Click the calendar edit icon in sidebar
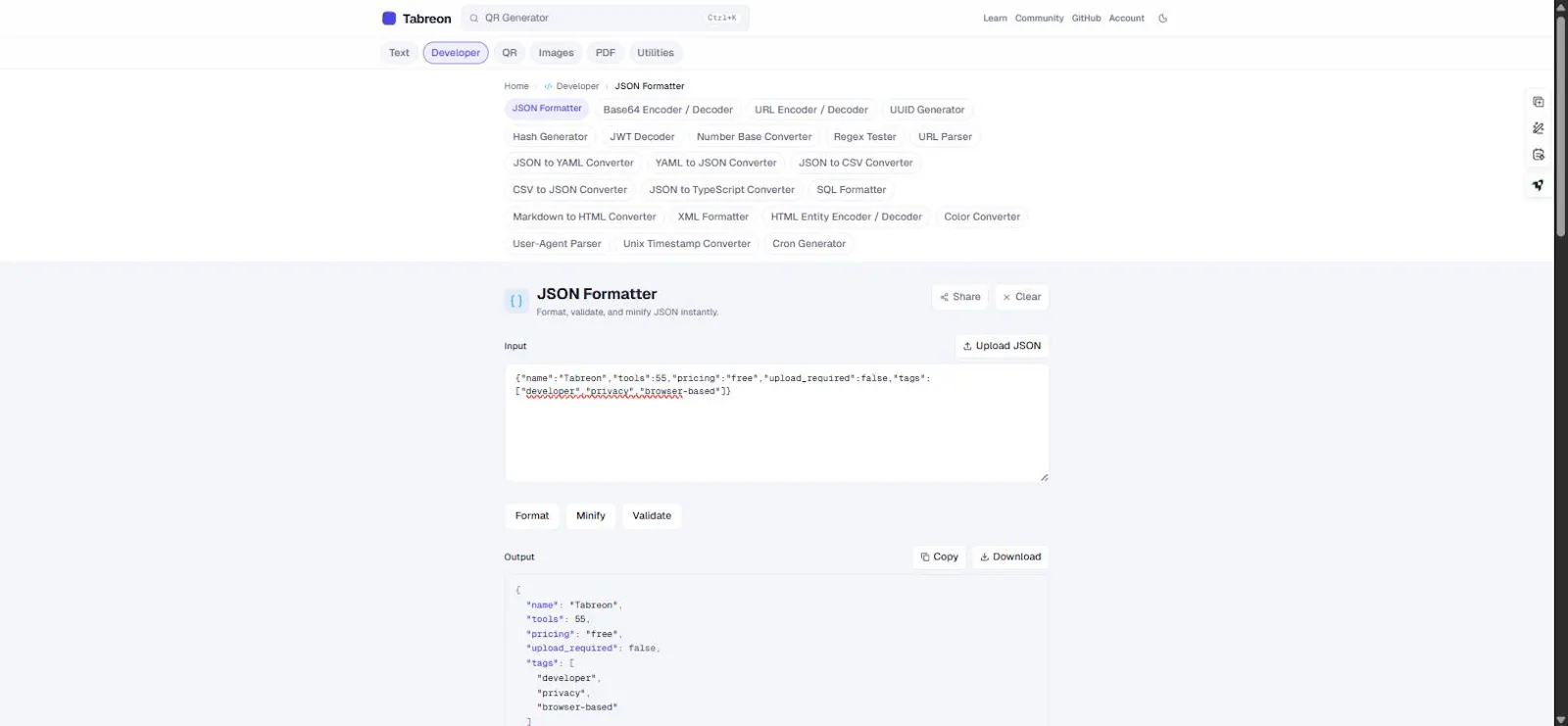Screen dimensions: 1568x726 click(1539, 155)
